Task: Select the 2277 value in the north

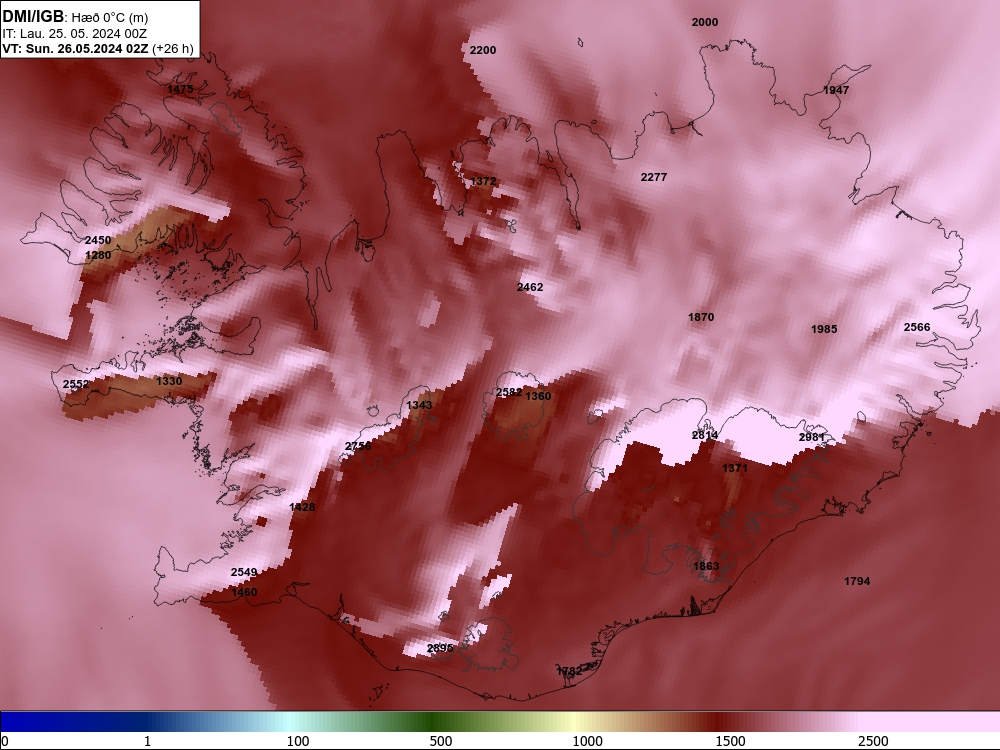Action: (654, 177)
